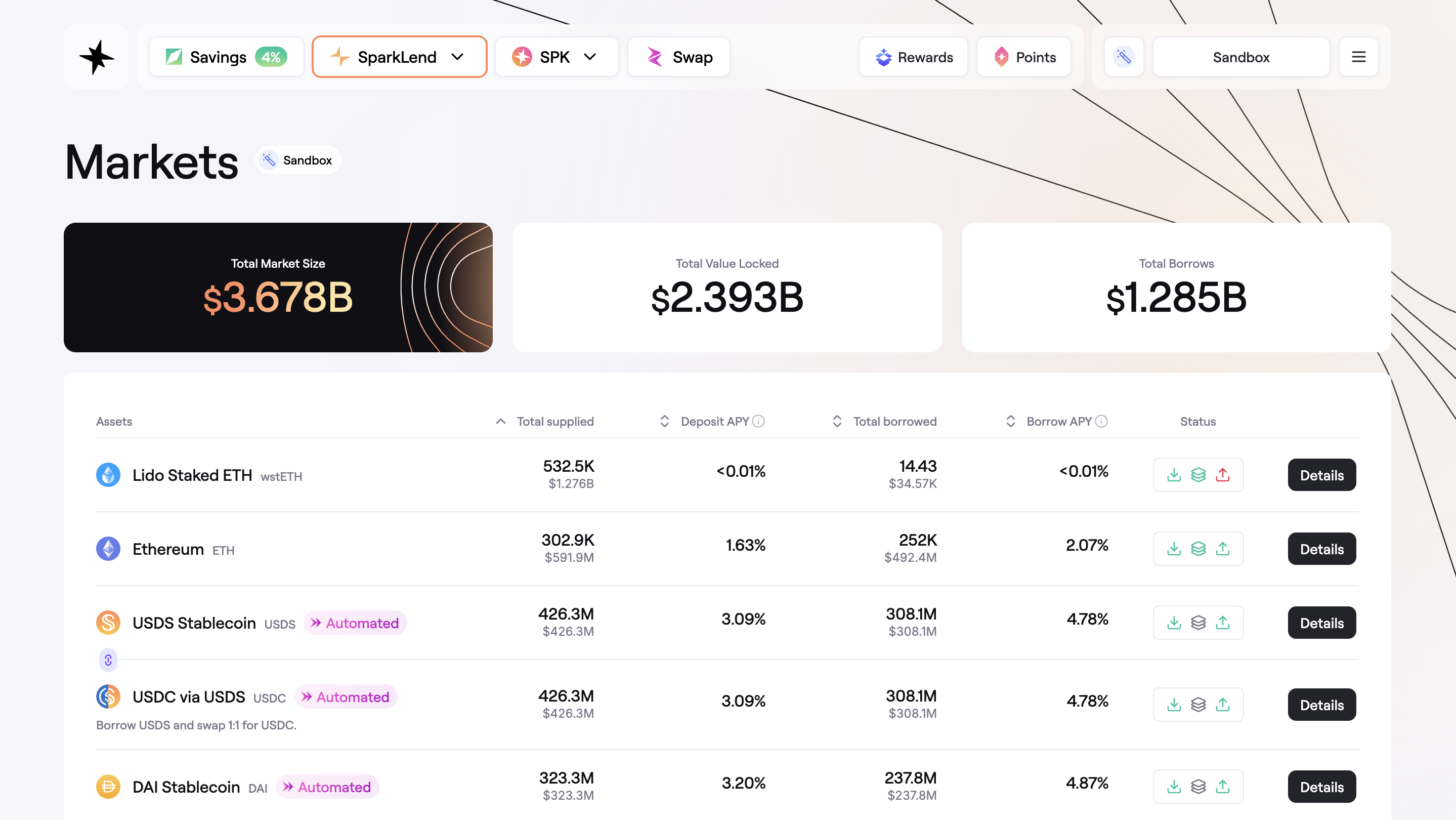Click the Spark star logo

[x=96, y=57]
